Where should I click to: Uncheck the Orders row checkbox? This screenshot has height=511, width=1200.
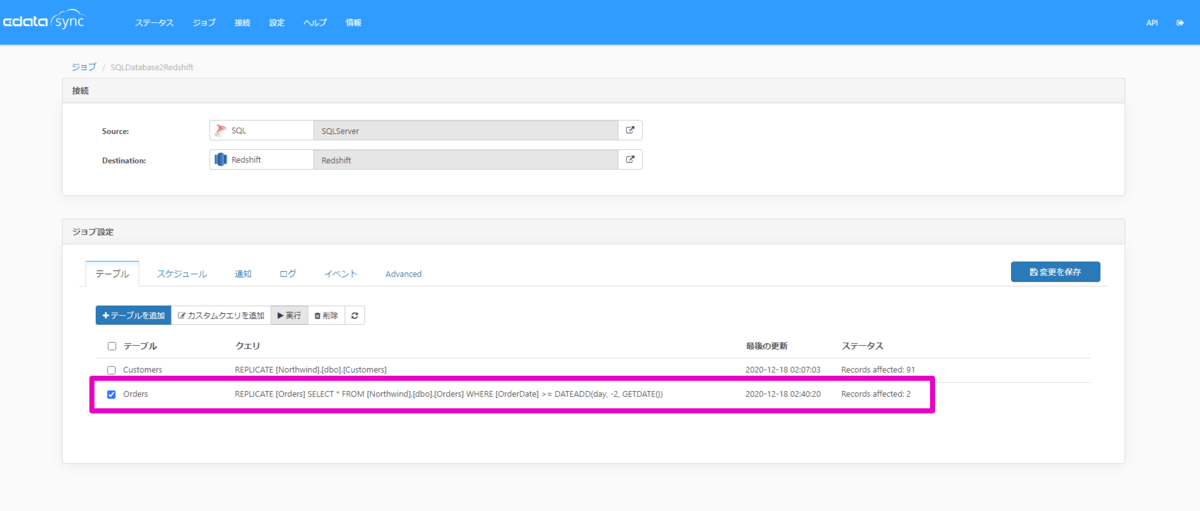pyautogui.click(x=112, y=394)
